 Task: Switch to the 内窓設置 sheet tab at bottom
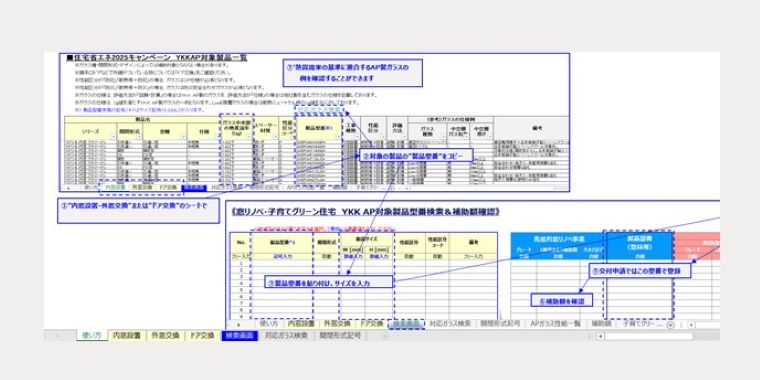pos(127,335)
